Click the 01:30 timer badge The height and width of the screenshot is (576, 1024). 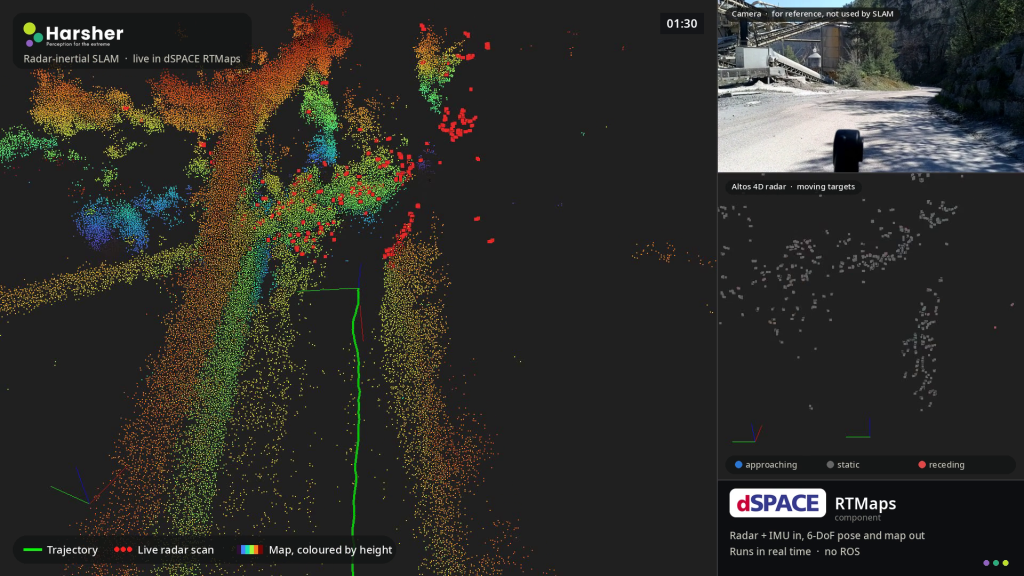tap(682, 24)
